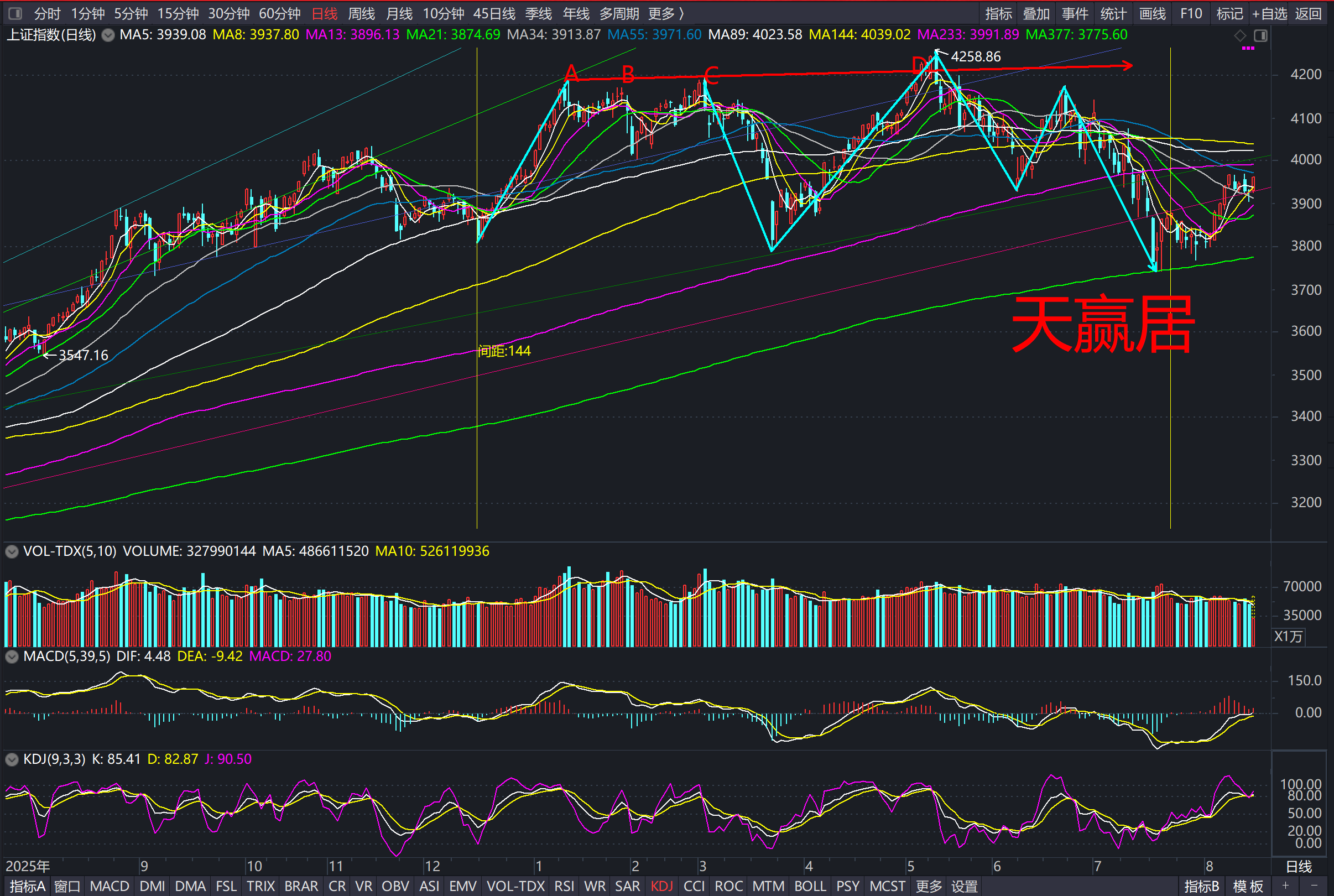
Task: Click the MA55 blue moving average label
Action: 654,35
